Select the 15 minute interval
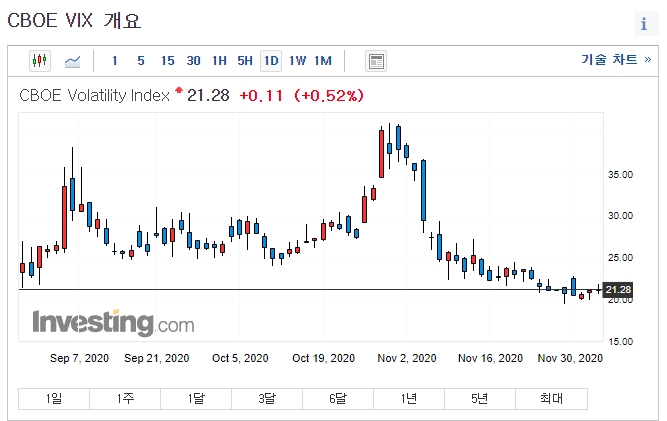The image size is (667, 421). click(x=168, y=61)
